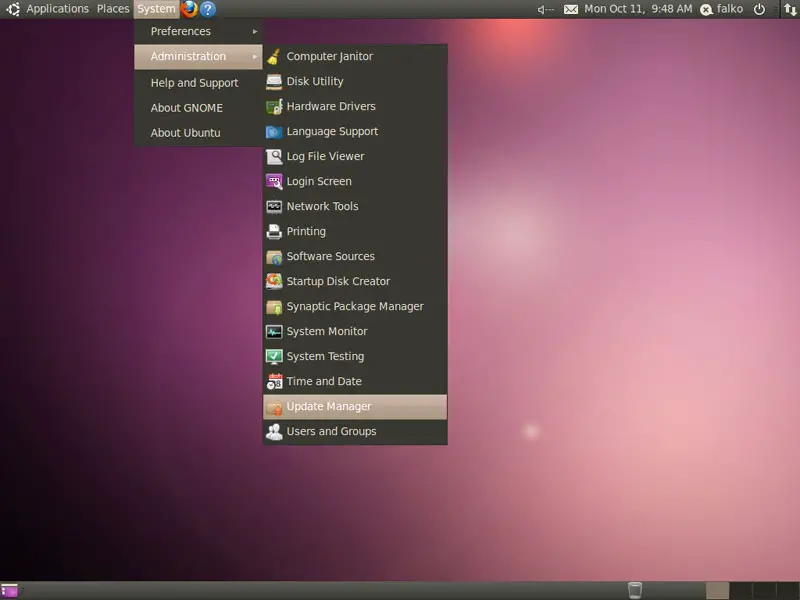Select the System Testing label
The height and width of the screenshot is (600, 800).
click(326, 356)
